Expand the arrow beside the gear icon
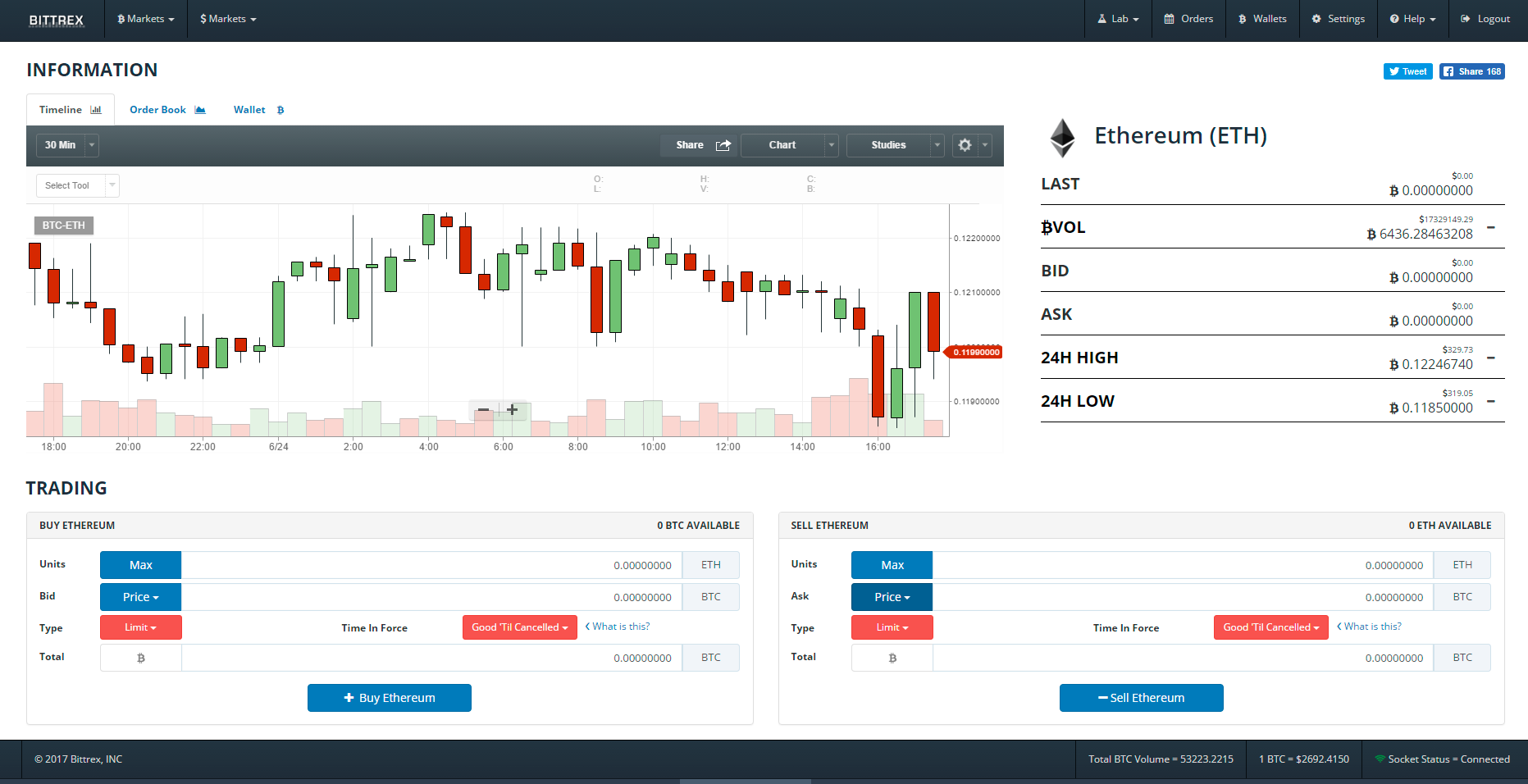Viewport: 1528px width, 784px height. pyautogui.click(x=985, y=145)
